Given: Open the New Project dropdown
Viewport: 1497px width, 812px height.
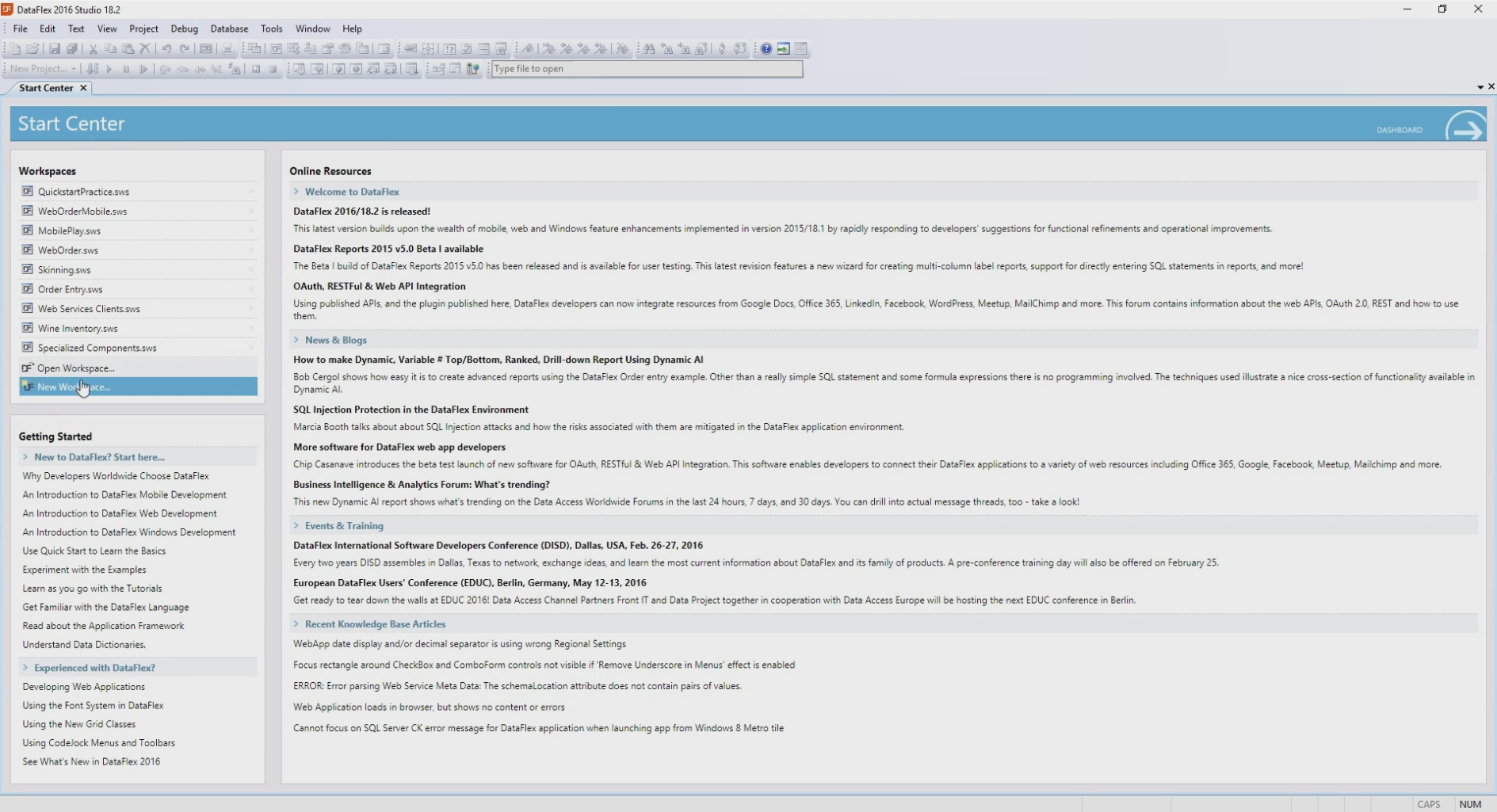Looking at the screenshot, I should coord(74,69).
